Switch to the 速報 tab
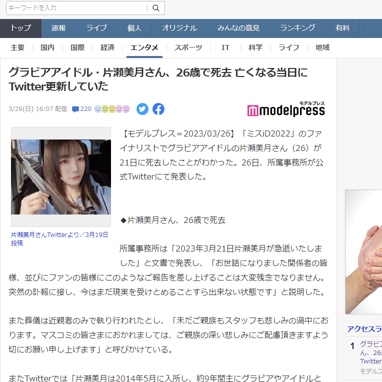Screen dimensions: 382x382 coord(59,28)
